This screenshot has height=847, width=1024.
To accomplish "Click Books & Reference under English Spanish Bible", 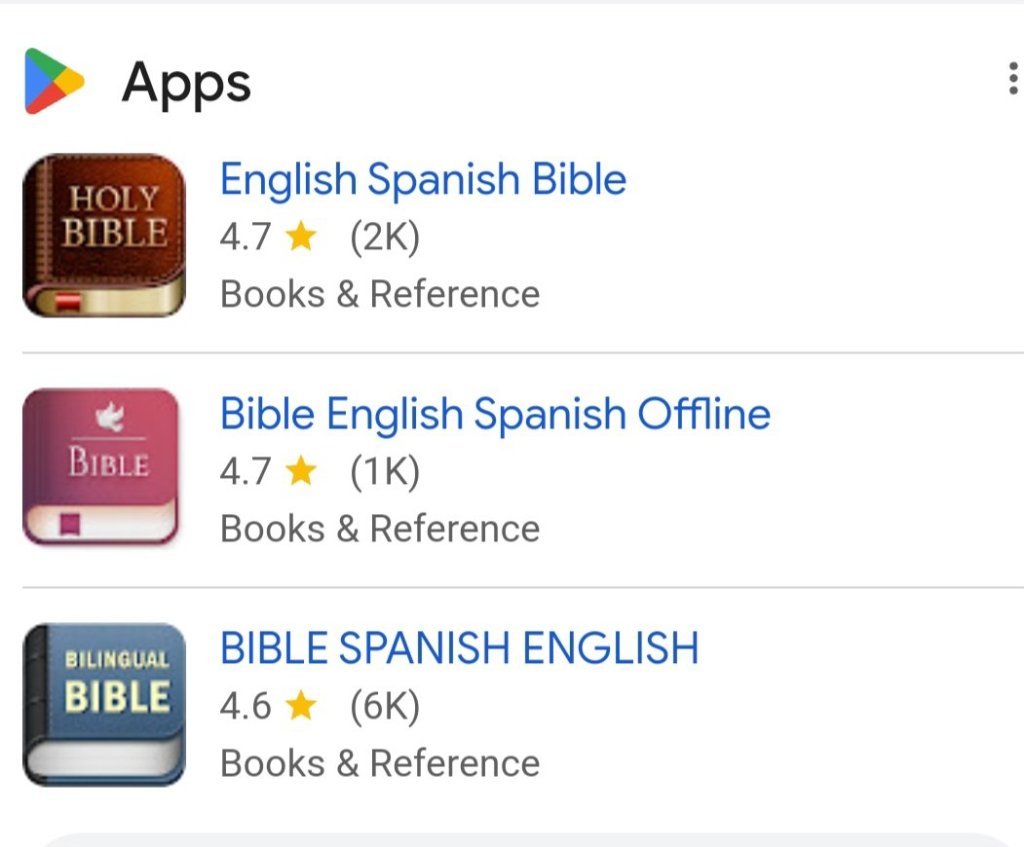I will (x=379, y=294).
